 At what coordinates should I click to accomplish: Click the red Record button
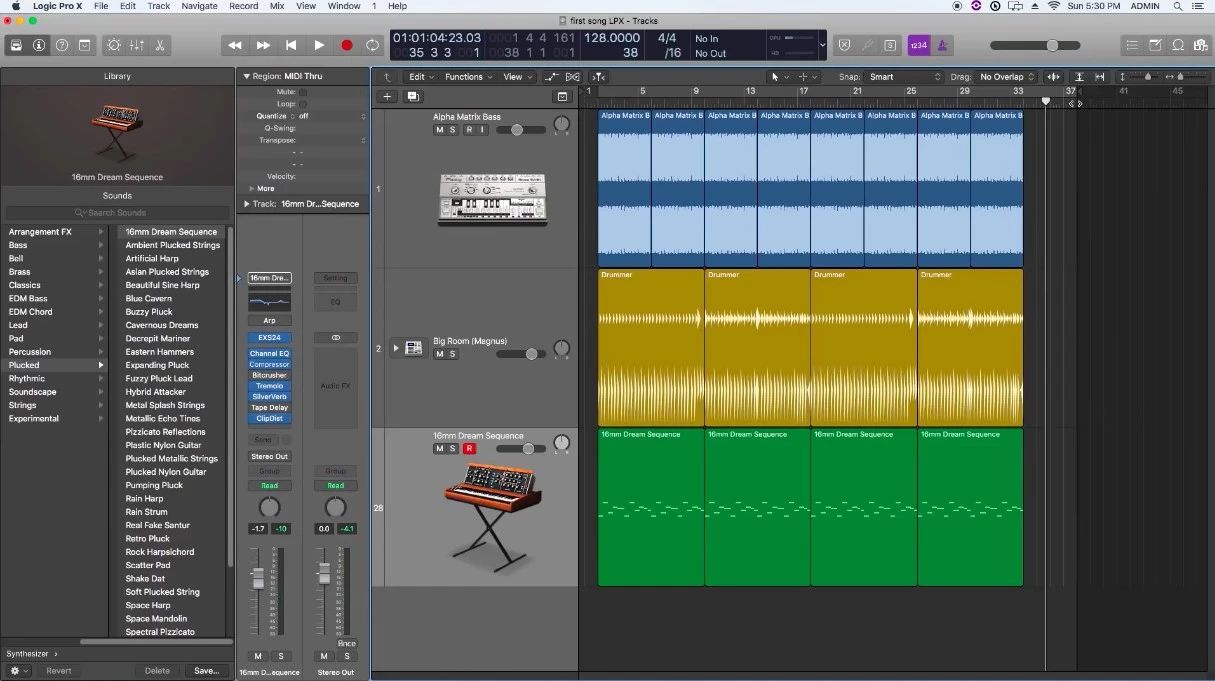tap(347, 45)
